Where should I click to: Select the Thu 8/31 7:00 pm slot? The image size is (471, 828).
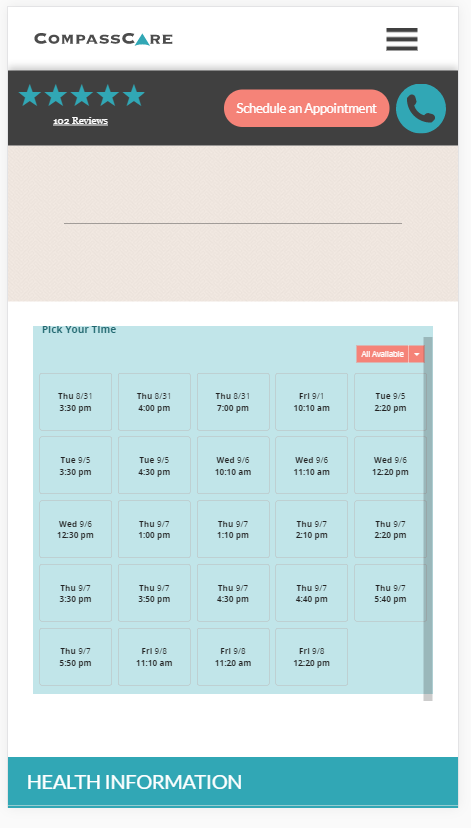pos(233,402)
